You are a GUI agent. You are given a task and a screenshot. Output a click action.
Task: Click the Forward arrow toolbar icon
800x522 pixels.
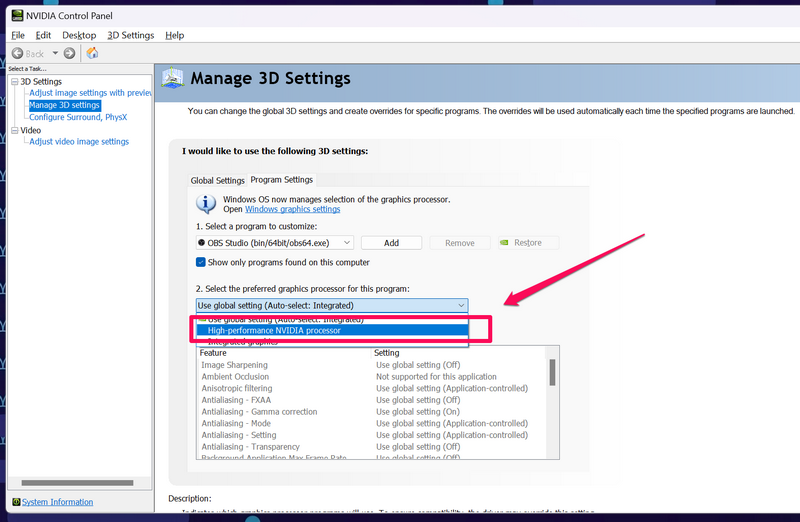[x=69, y=53]
